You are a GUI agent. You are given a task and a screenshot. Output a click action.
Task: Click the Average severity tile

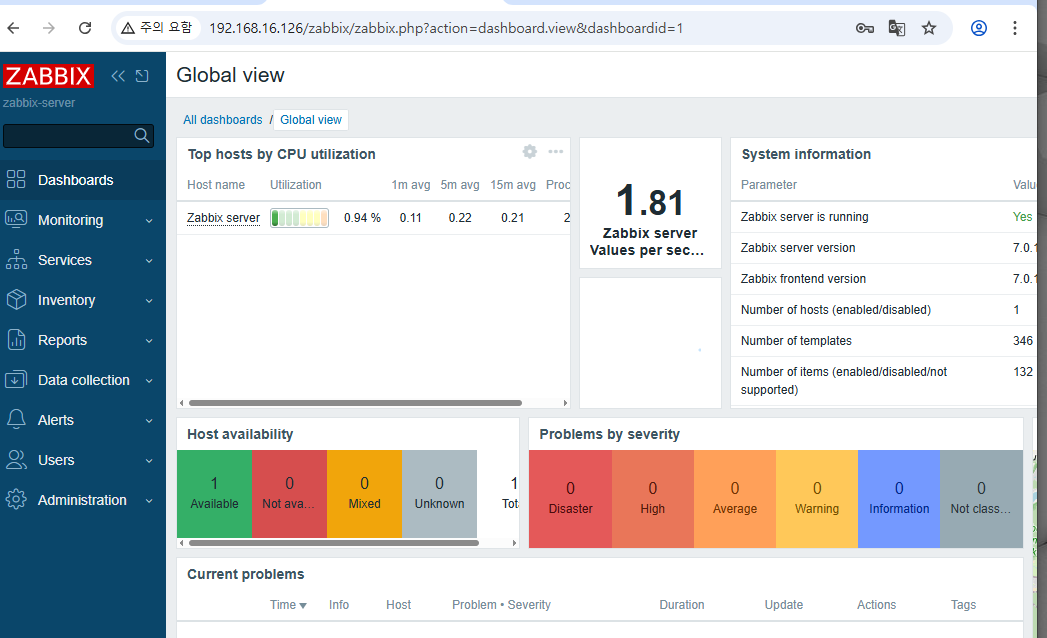tap(735, 499)
